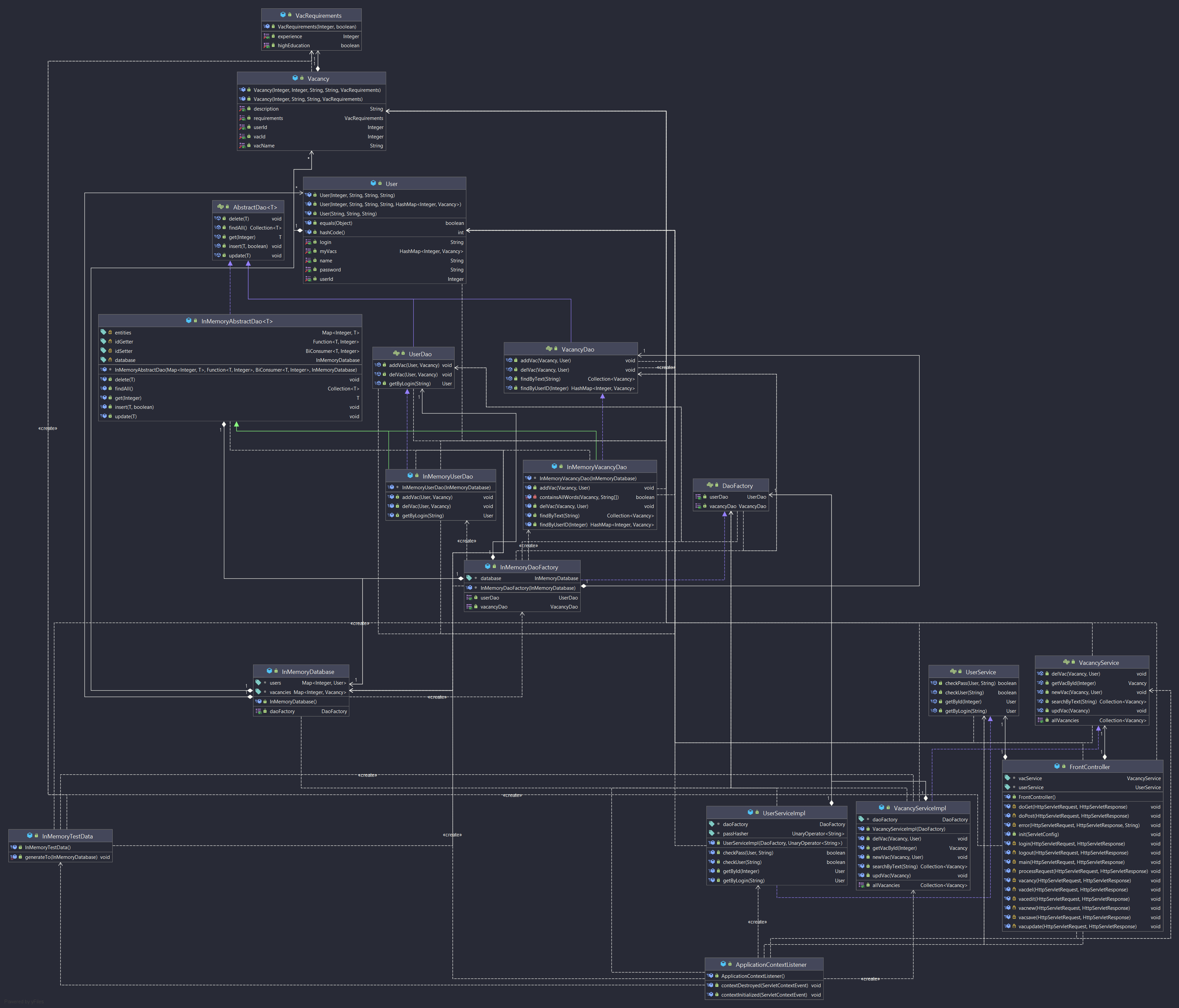Click the class icon next to InMemoryTestData
1179x1008 pixels.
[30, 836]
